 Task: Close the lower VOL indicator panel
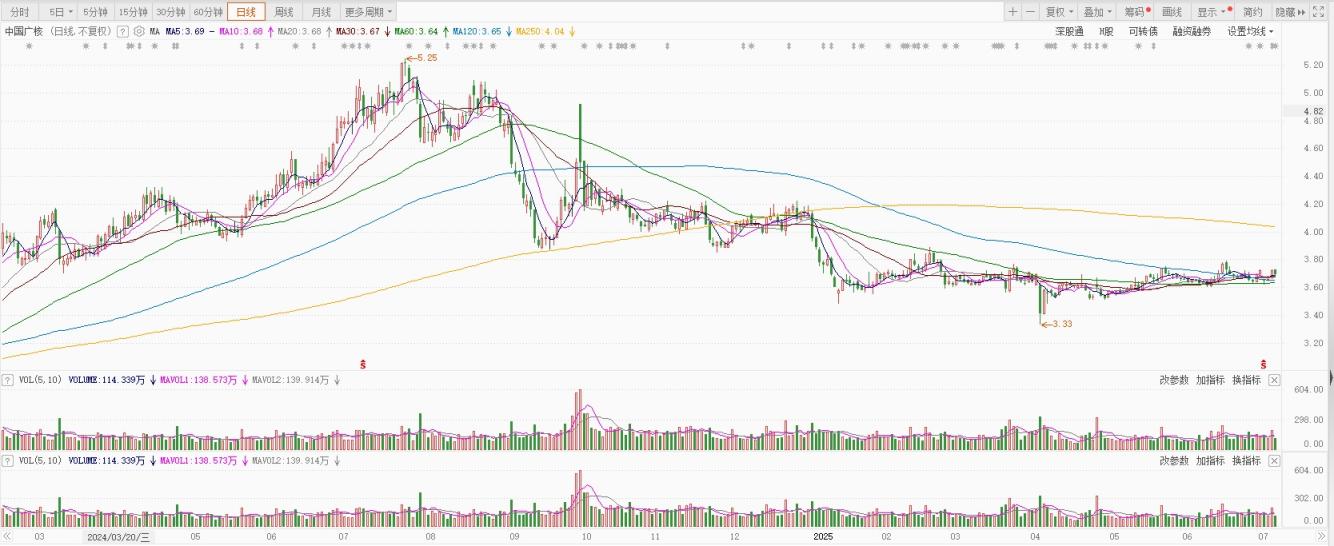1274,461
